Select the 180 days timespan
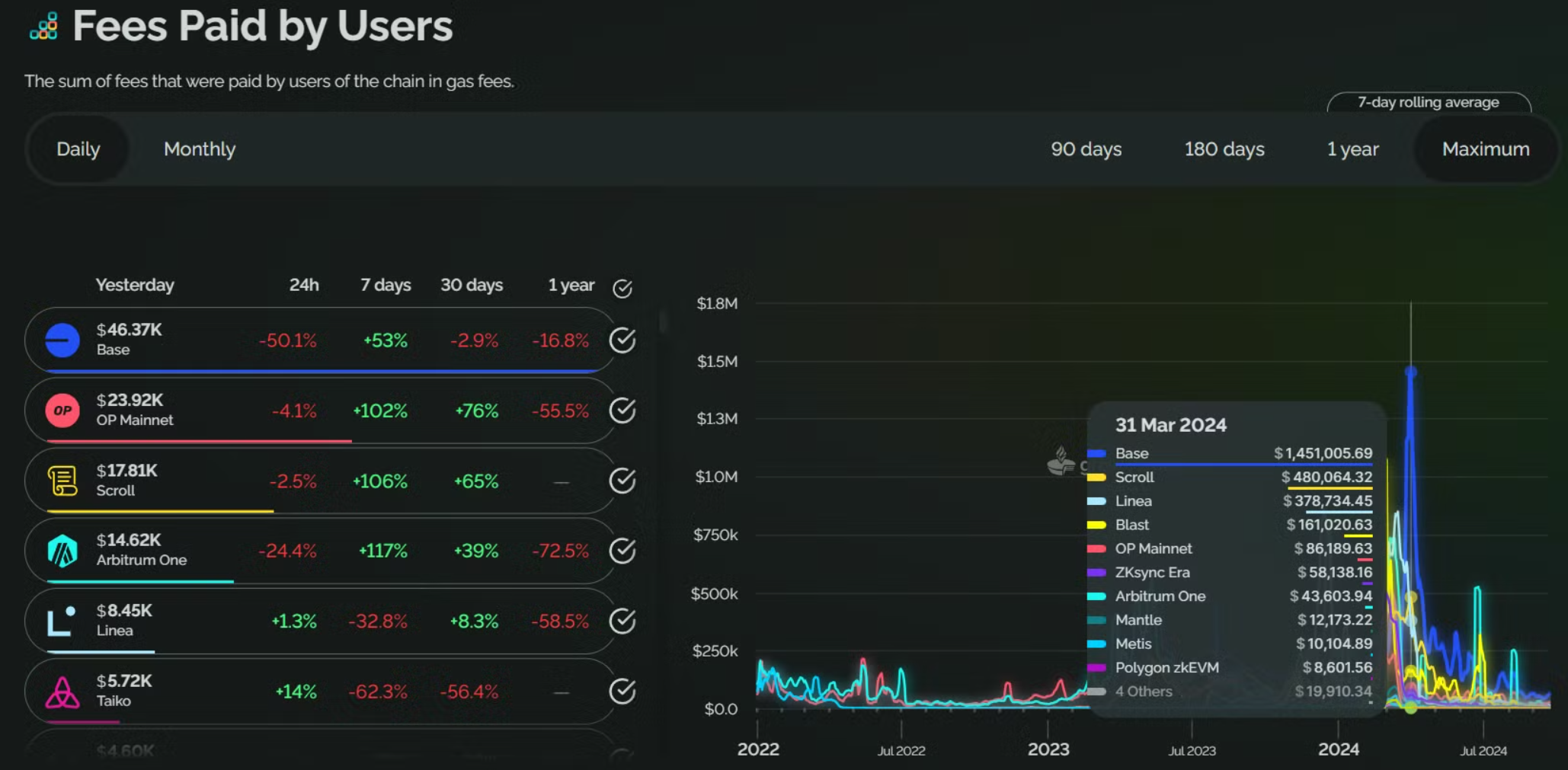This screenshot has height=770, width=1568. 1224,149
